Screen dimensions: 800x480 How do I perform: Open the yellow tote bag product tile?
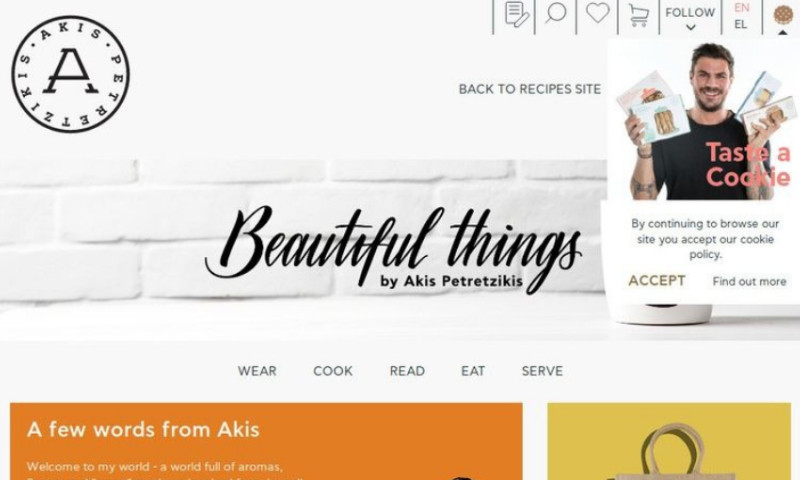tap(669, 441)
